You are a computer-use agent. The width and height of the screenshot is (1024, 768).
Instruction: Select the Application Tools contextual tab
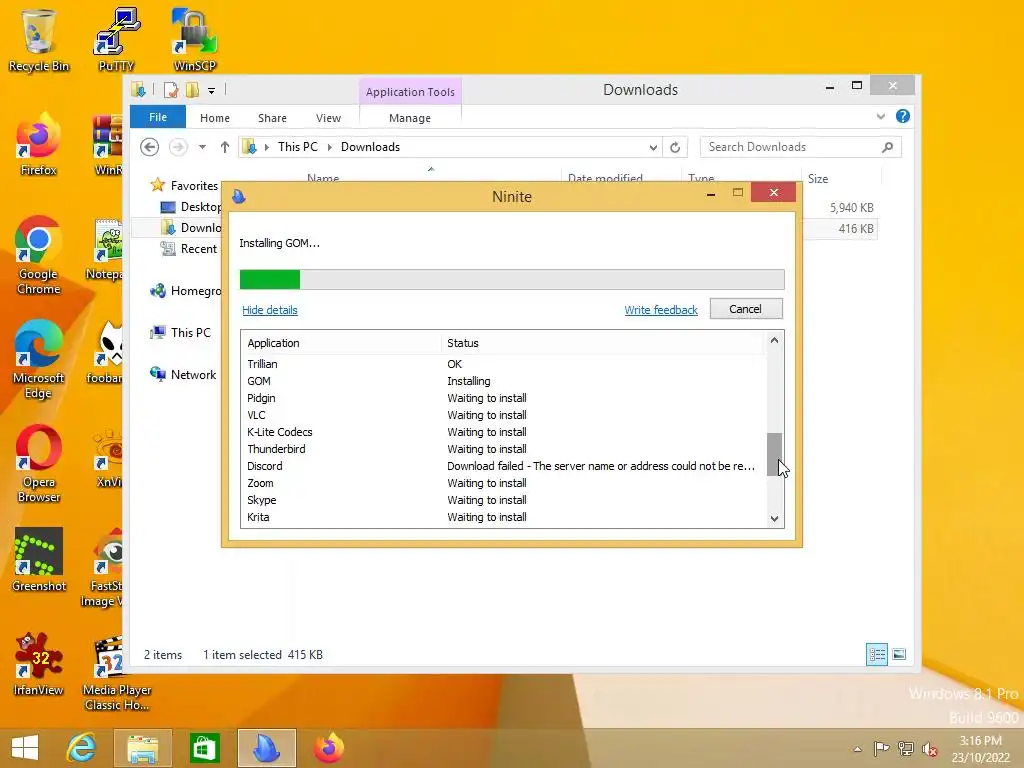[x=410, y=91]
